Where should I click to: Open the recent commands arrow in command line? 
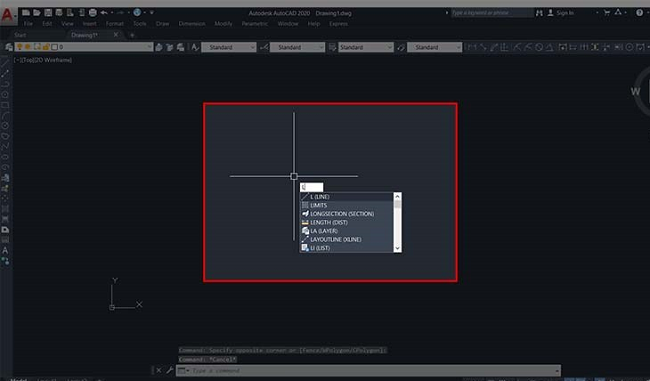[x=183, y=370]
